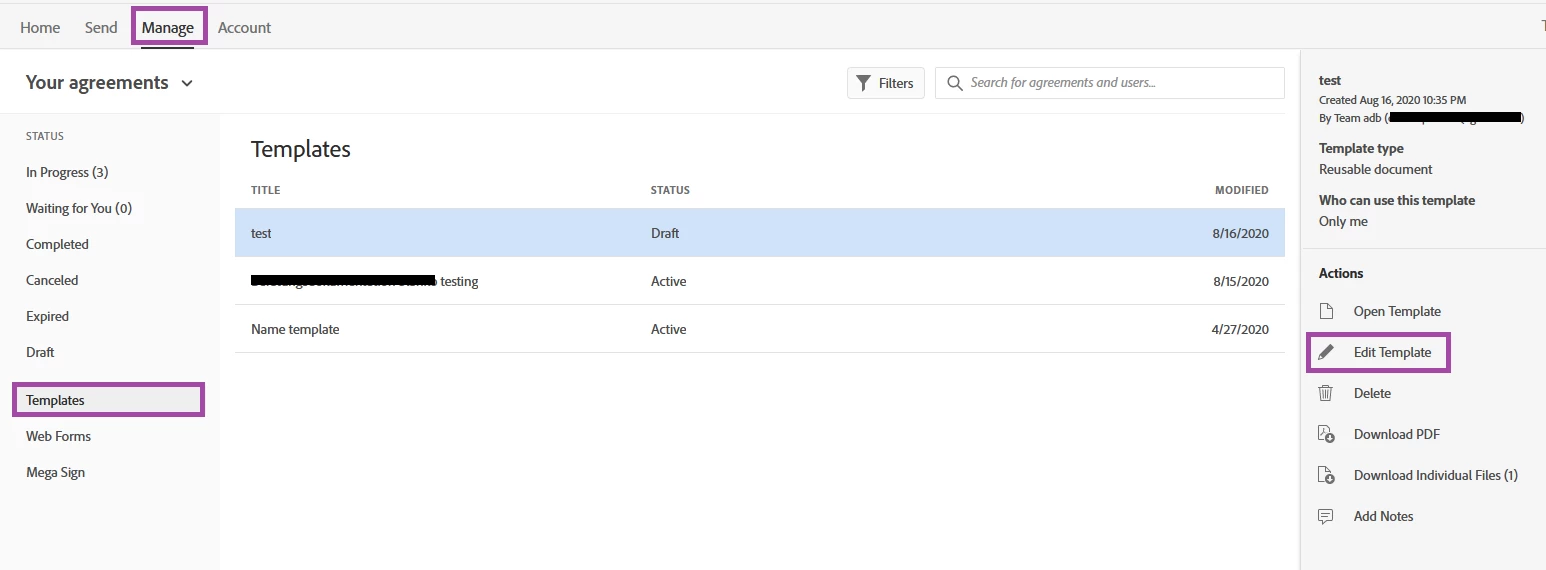Click Download Individual Files (1) label
The width and height of the screenshot is (1546, 570).
coord(1436,475)
